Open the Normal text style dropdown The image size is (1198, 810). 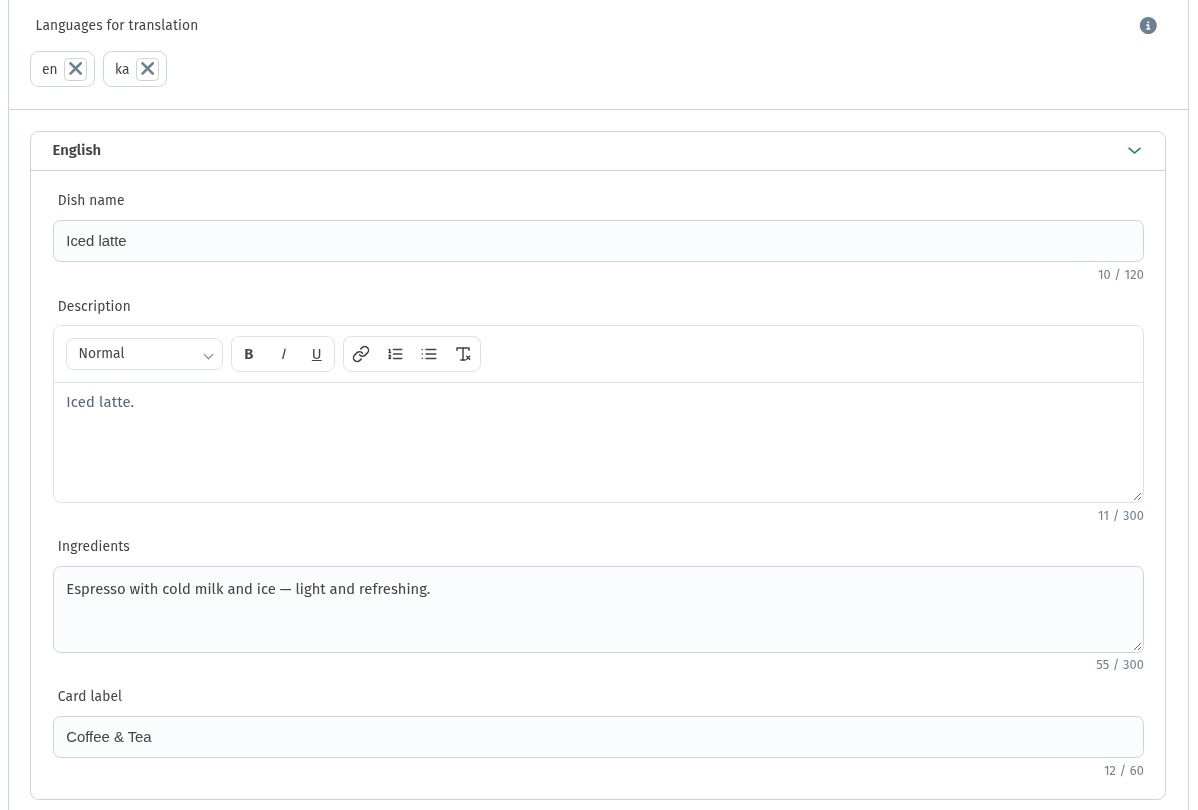point(144,354)
